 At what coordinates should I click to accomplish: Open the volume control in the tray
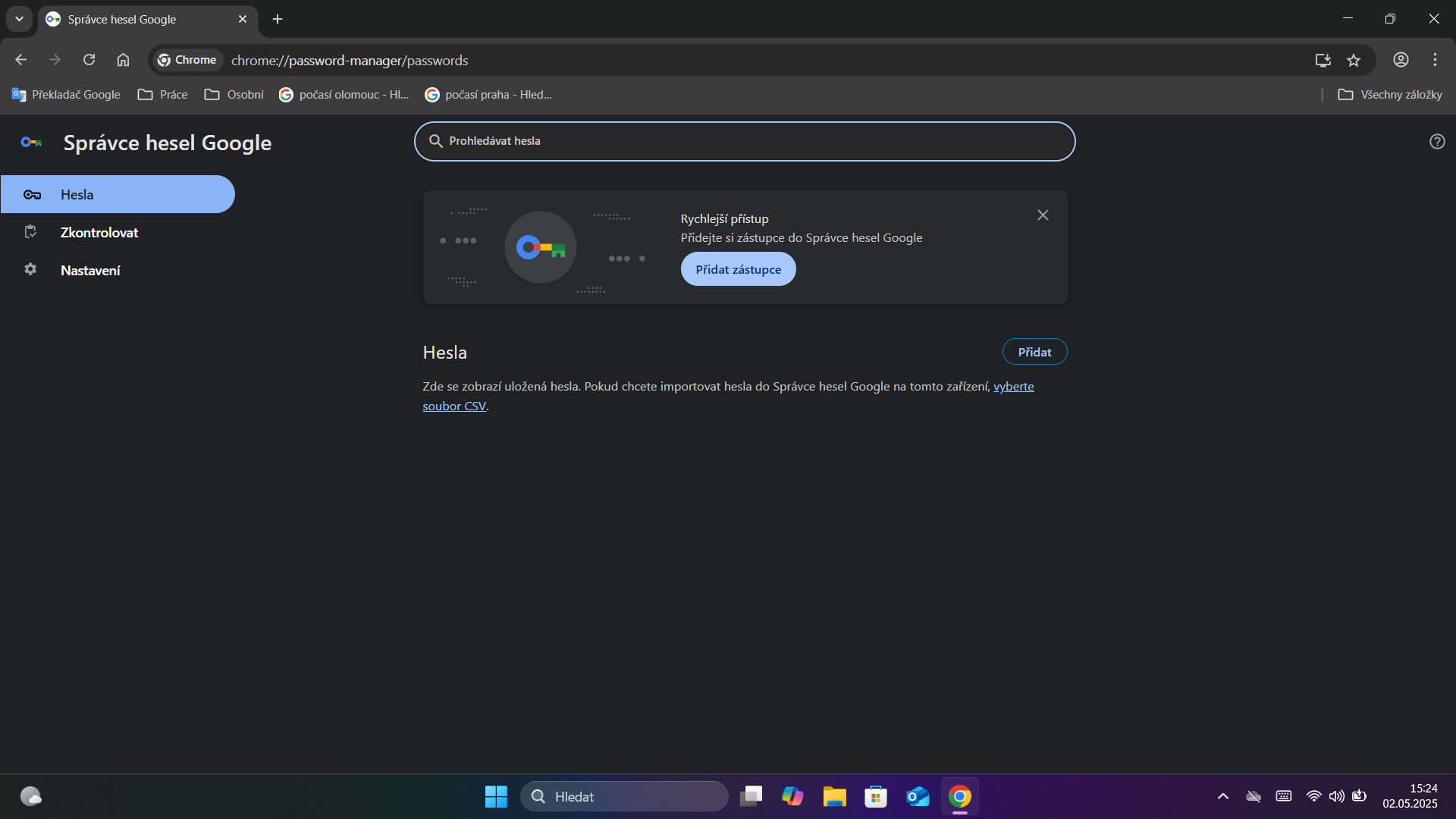pyautogui.click(x=1337, y=796)
